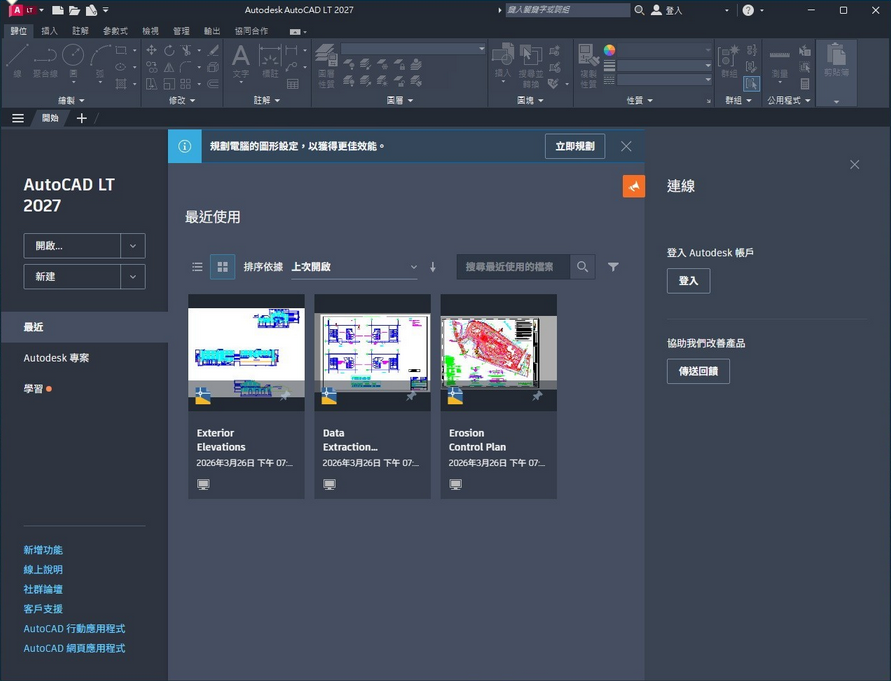Open the Annotate (註解) ribbon tab
This screenshot has height=681, width=891.
point(80,31)
